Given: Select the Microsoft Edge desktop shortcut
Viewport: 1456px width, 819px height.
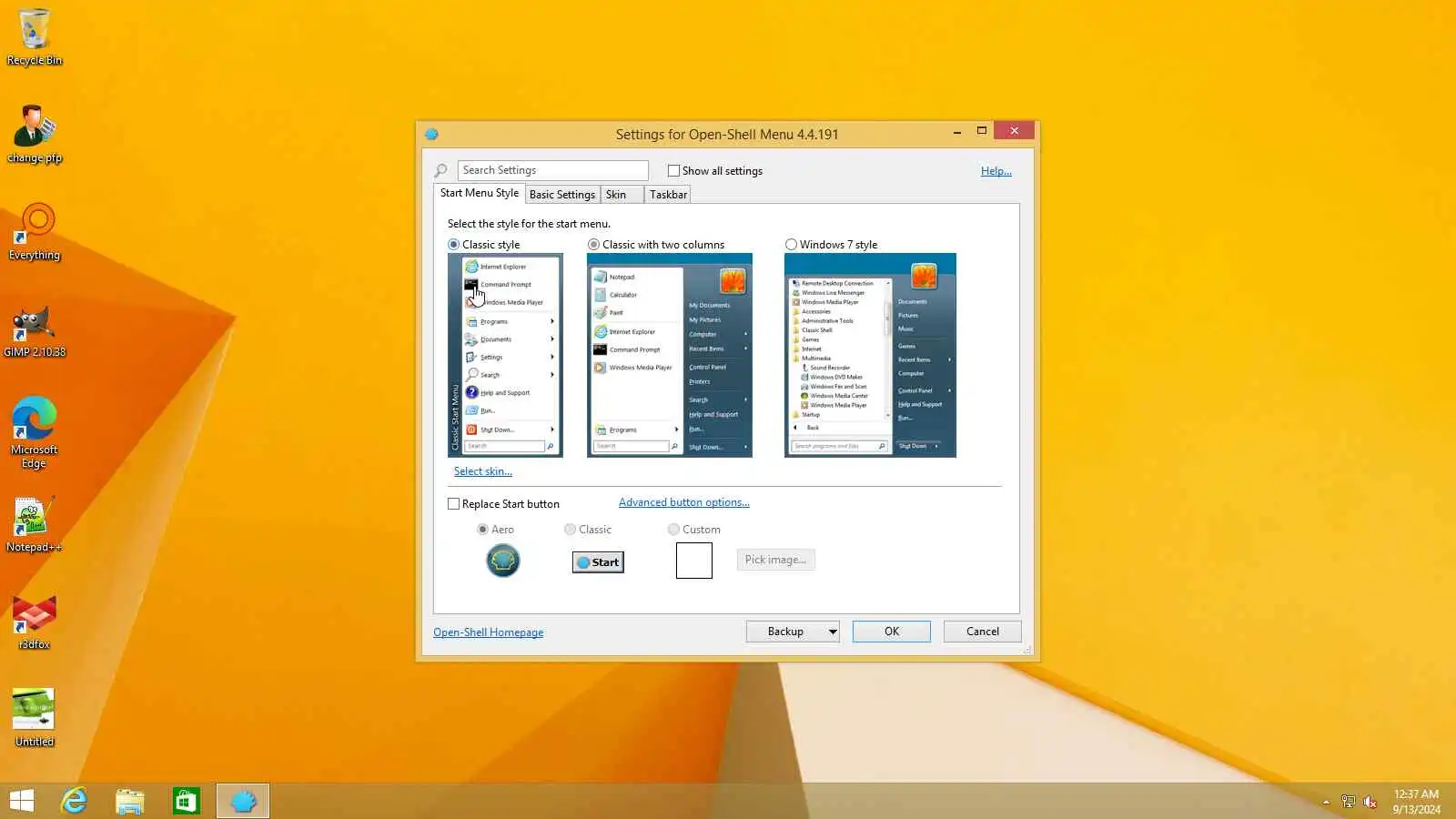Looking at the screenshot, I should point(35,432).
